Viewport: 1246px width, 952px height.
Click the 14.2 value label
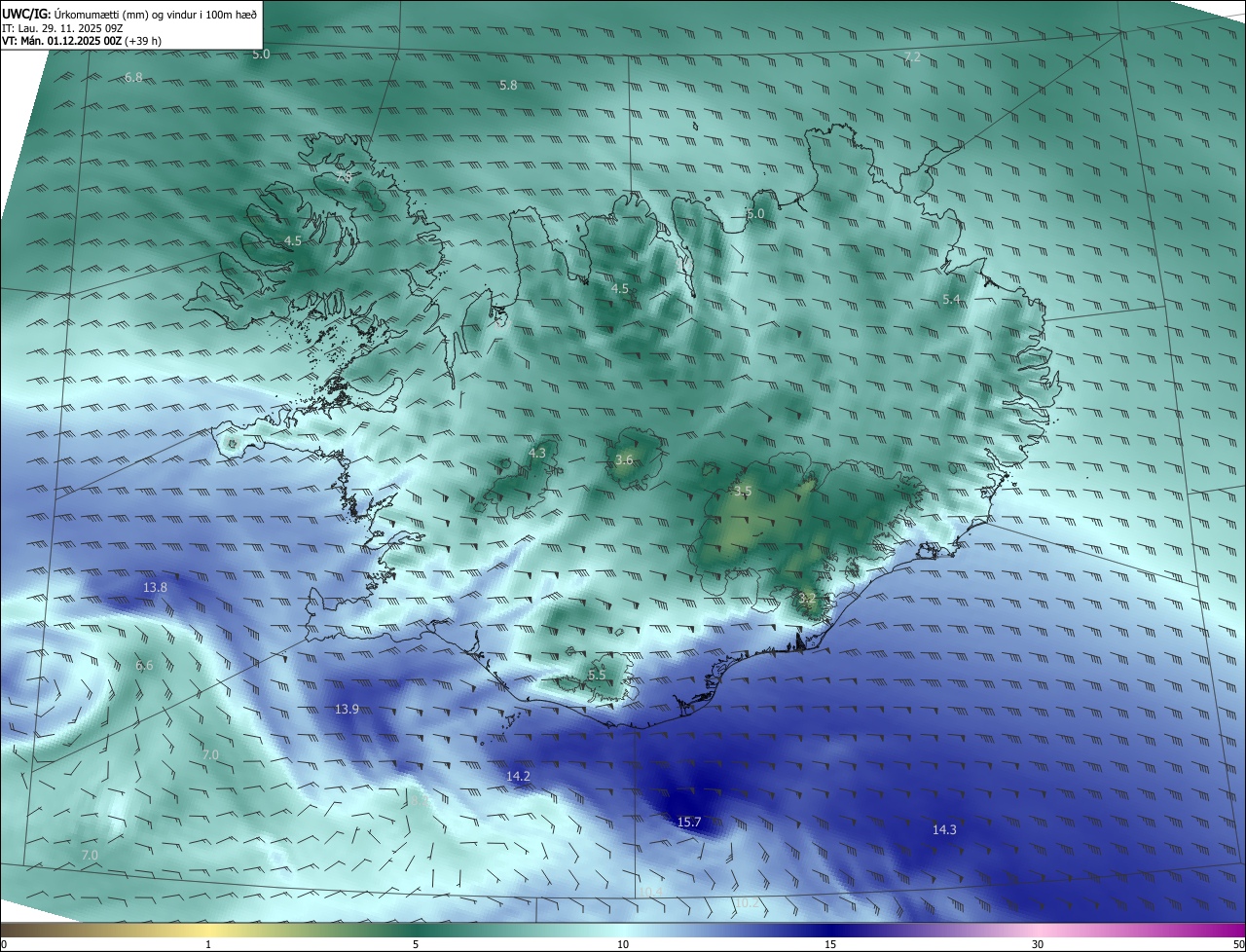point(518,776)
